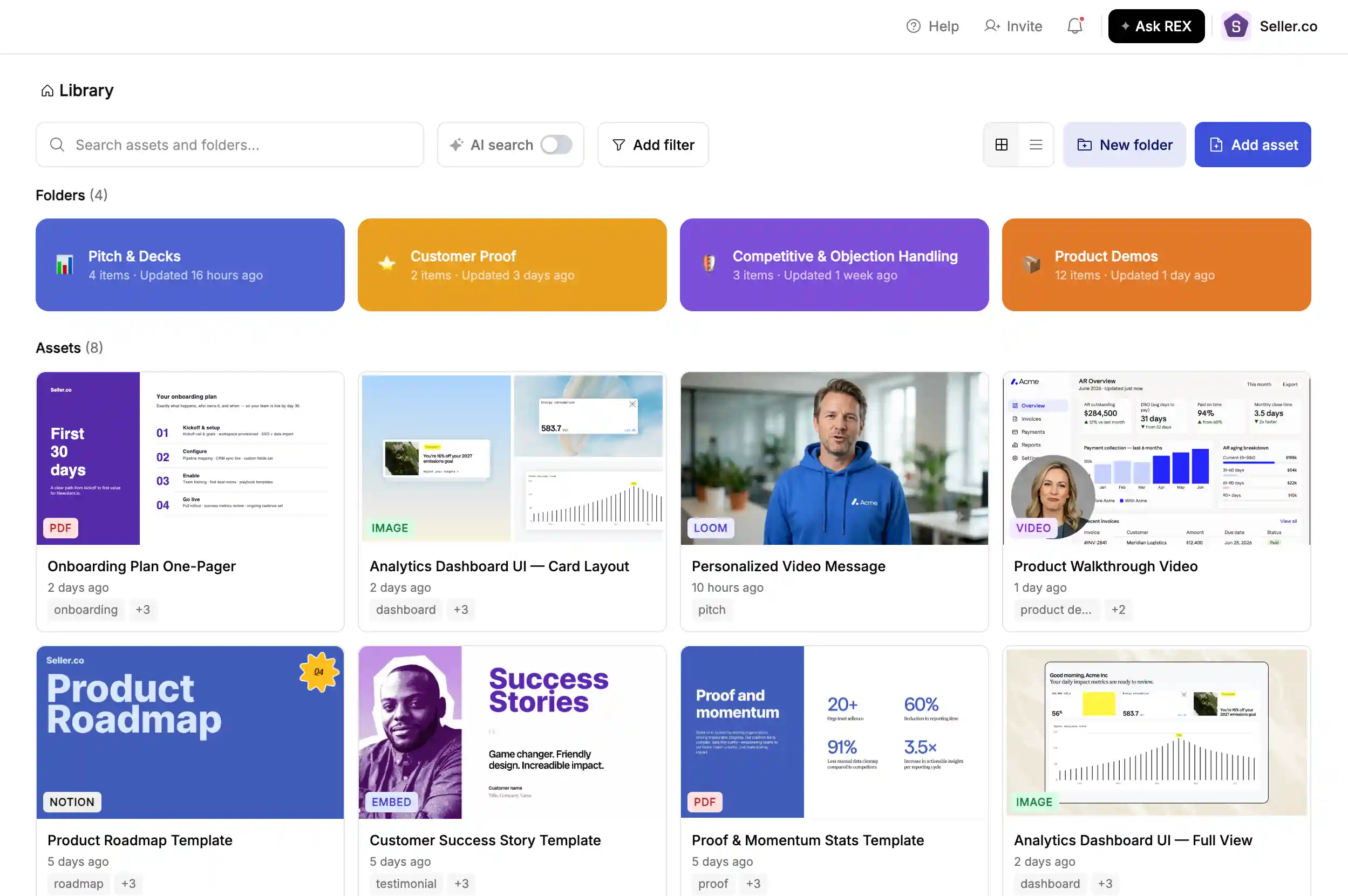
Task: Switch to list view
Action: 1036,145
